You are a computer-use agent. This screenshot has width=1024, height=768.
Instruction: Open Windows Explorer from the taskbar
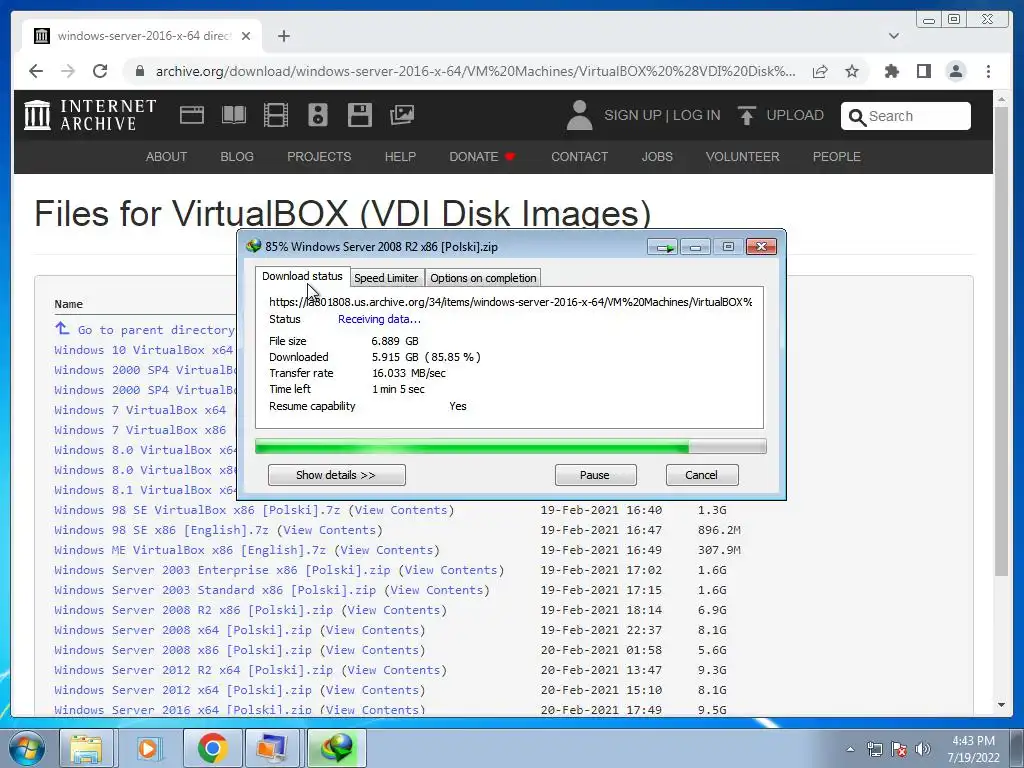[86, 748]
